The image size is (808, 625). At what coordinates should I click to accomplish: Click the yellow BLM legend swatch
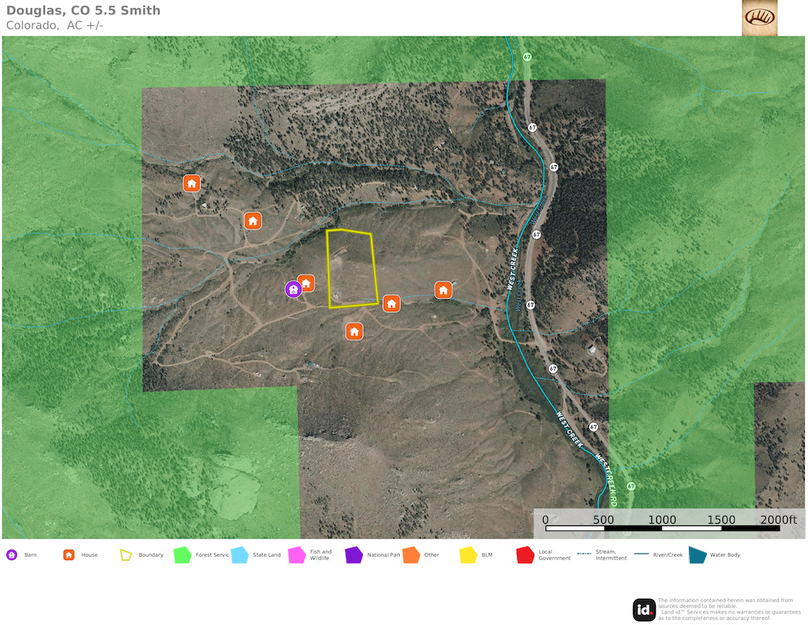468,555
